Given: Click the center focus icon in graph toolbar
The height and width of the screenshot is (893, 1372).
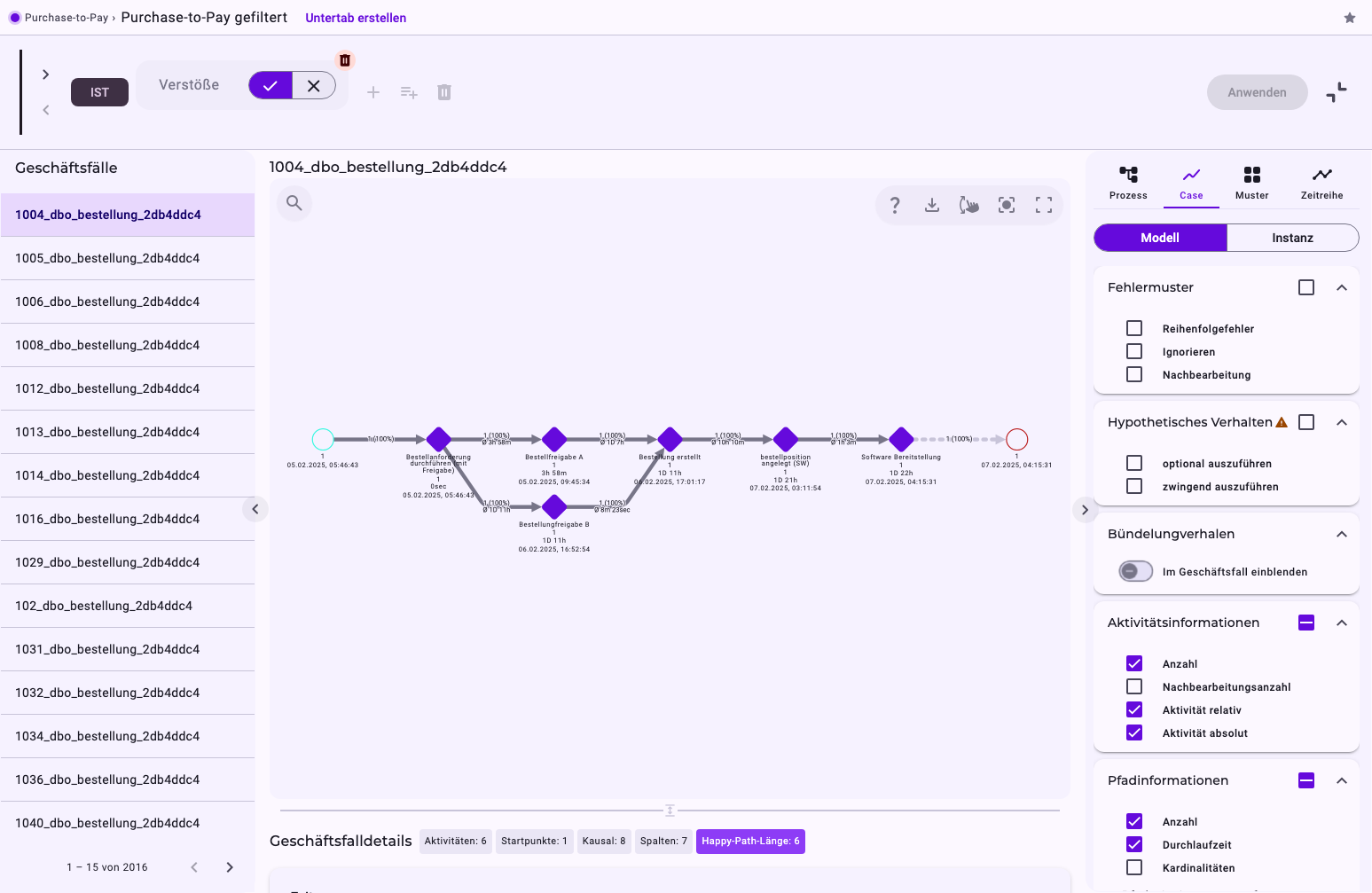Looking at the screenshot, I should (1007, 205).
